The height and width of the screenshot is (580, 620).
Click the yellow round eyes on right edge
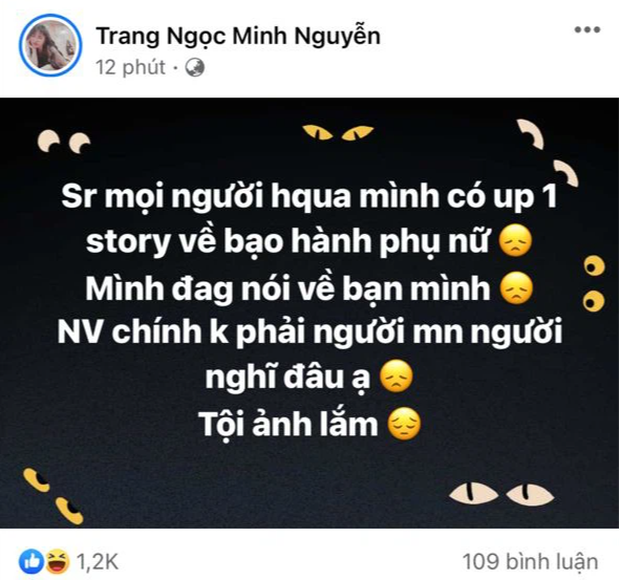point(594,283)
